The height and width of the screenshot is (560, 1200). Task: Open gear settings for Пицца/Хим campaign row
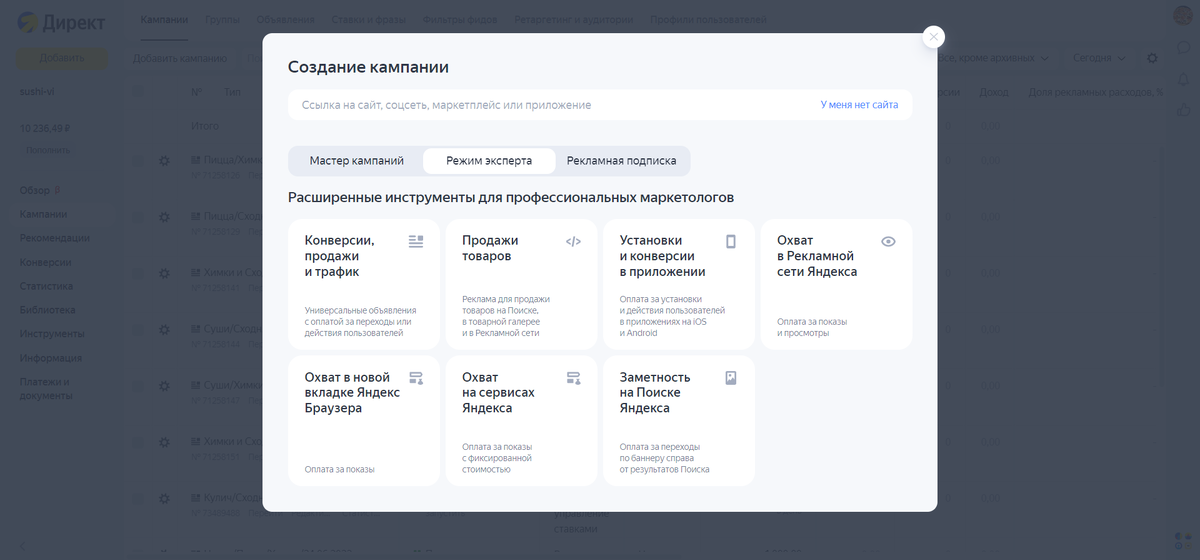165,160
